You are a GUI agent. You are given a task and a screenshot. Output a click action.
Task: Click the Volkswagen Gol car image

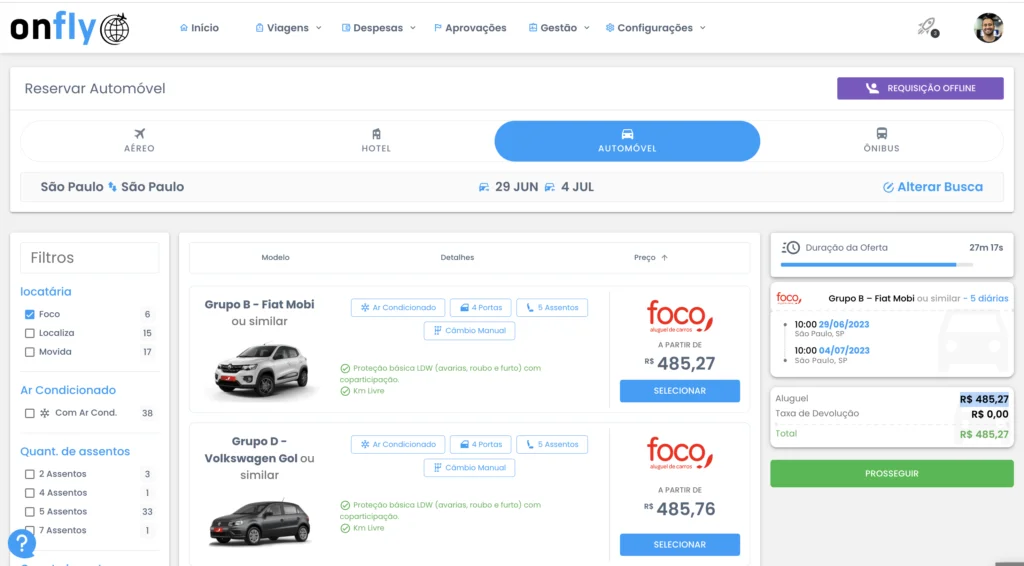(x=260, y=522)
